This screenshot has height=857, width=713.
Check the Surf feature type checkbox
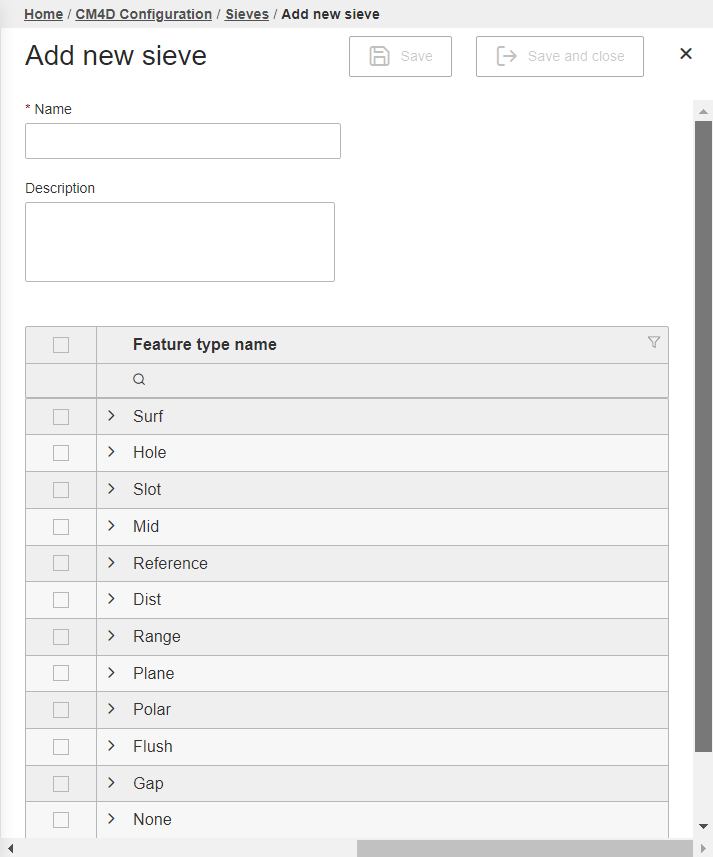click(61, 417)
